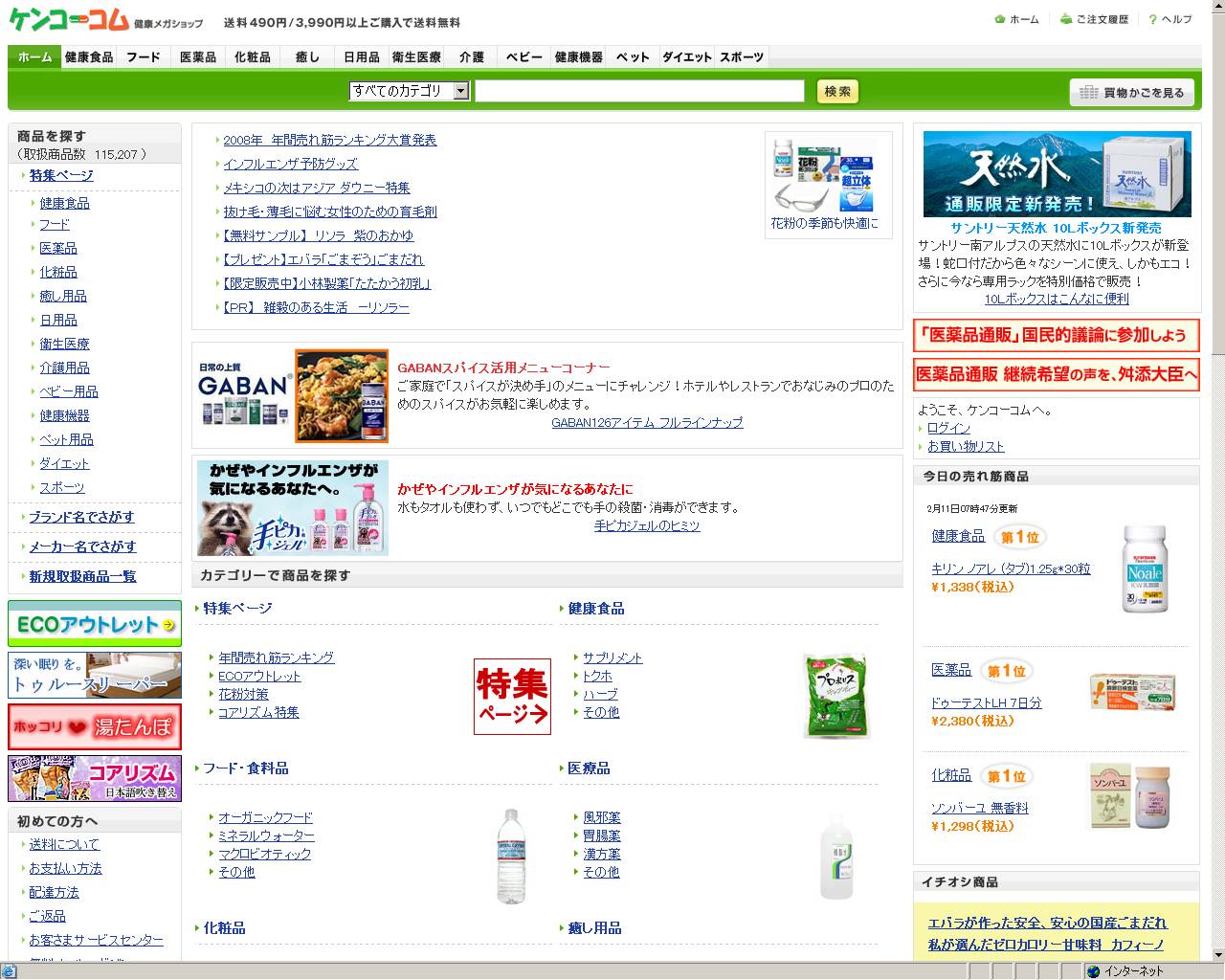
Task: Select the 医薬品 navigation tab
Action: [198, 57]
